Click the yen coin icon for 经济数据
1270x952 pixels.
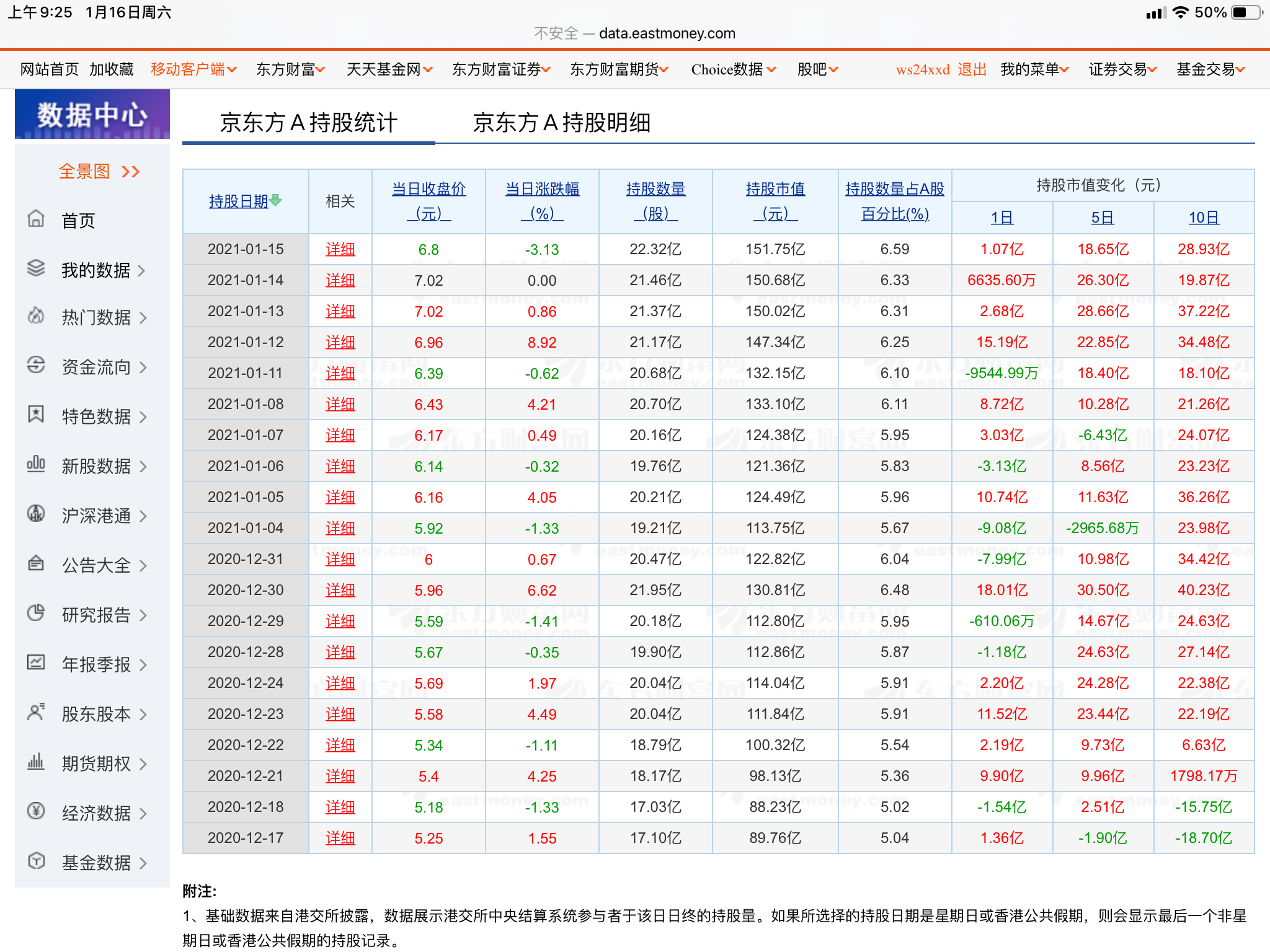[x=36, y=811]
